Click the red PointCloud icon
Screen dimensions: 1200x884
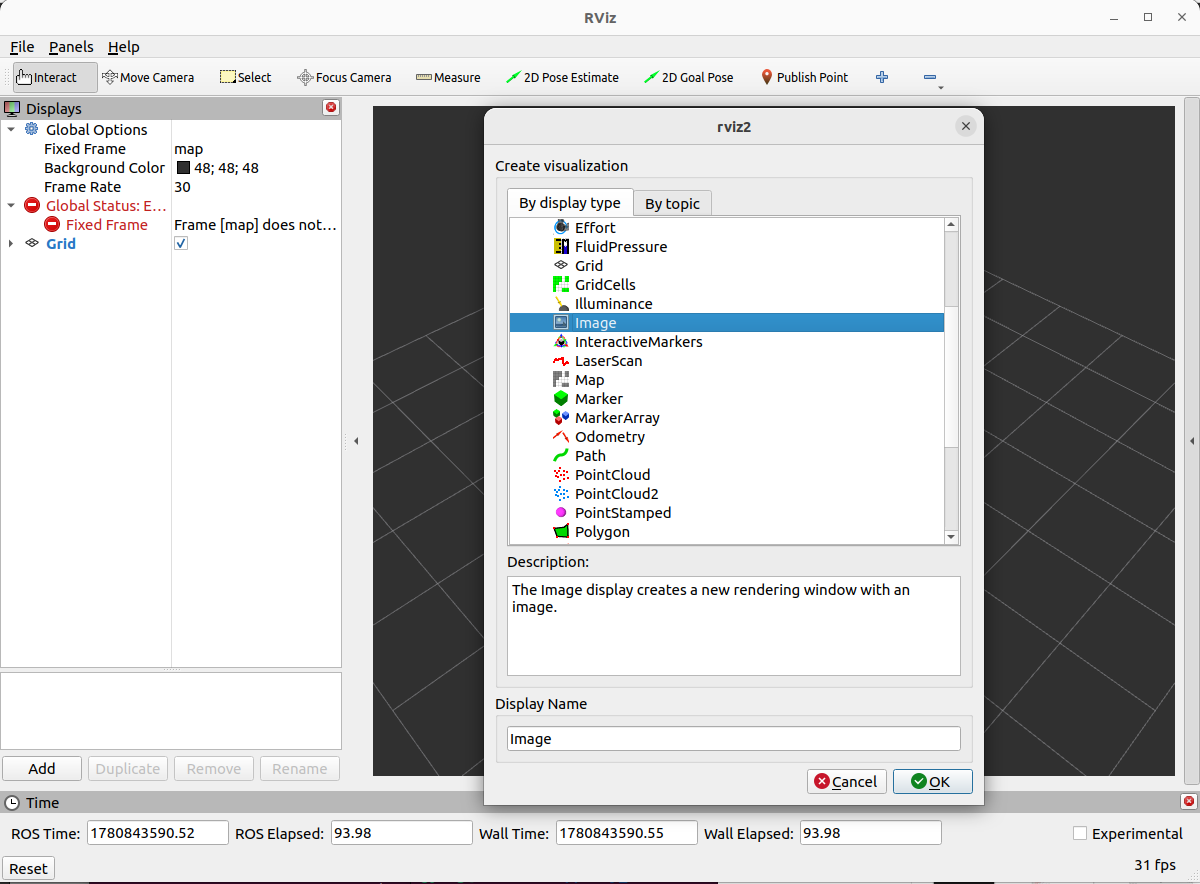(x=561, y=474)
